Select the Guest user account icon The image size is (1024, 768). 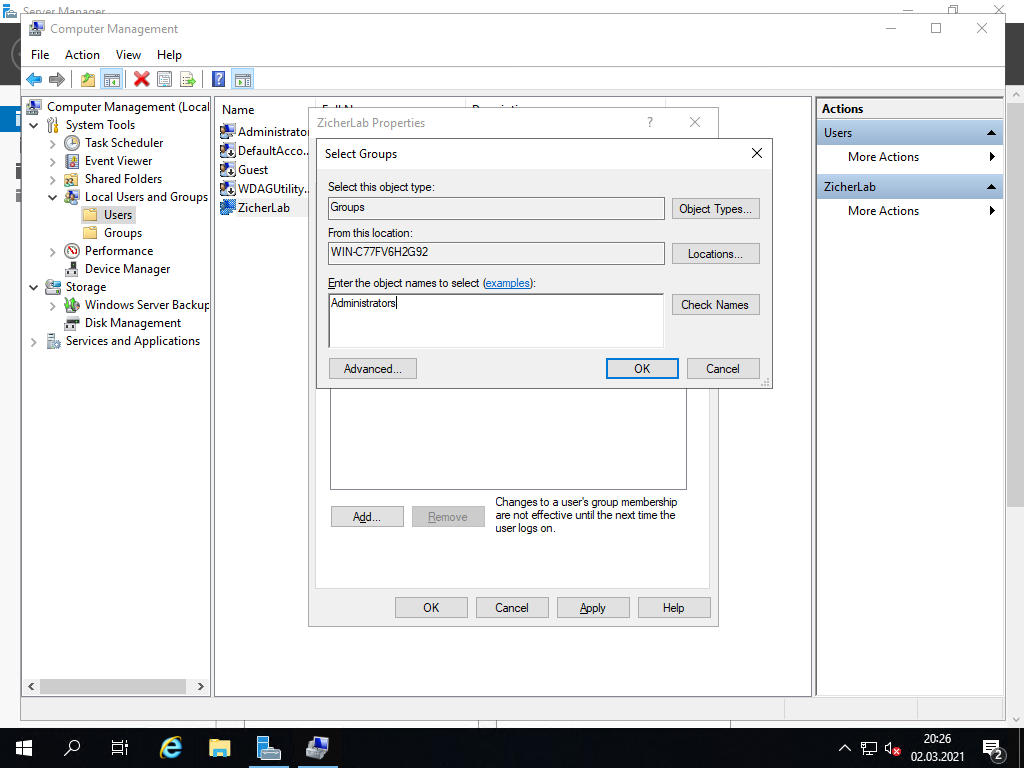228,170
